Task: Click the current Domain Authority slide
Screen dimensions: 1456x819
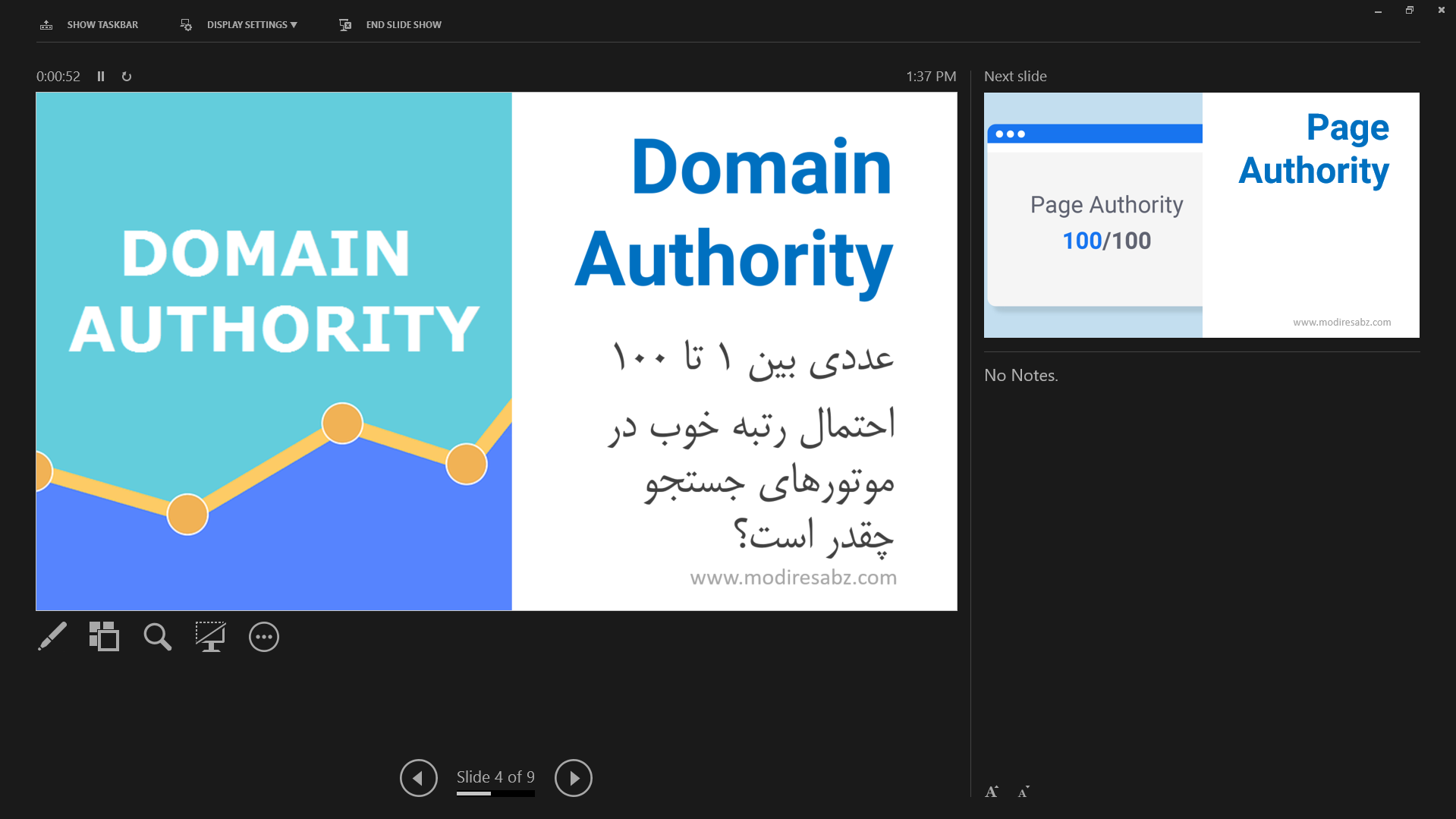Action: (x=496, y=351)
